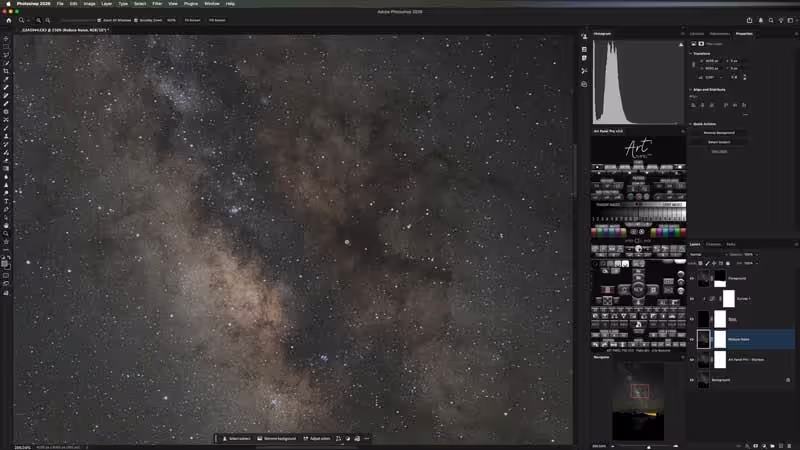Viewport: 800px width, 450px height.
Task: Select the Rectangular Marquee tool
Action: (x=6, y=47)
